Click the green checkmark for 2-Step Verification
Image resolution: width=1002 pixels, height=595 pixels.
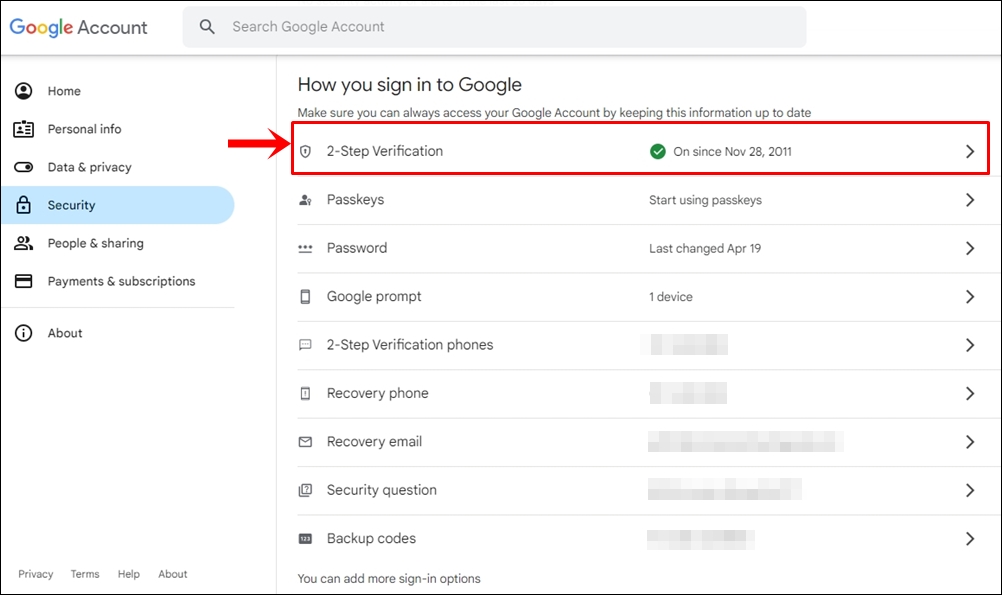click(x=658, y=151)
